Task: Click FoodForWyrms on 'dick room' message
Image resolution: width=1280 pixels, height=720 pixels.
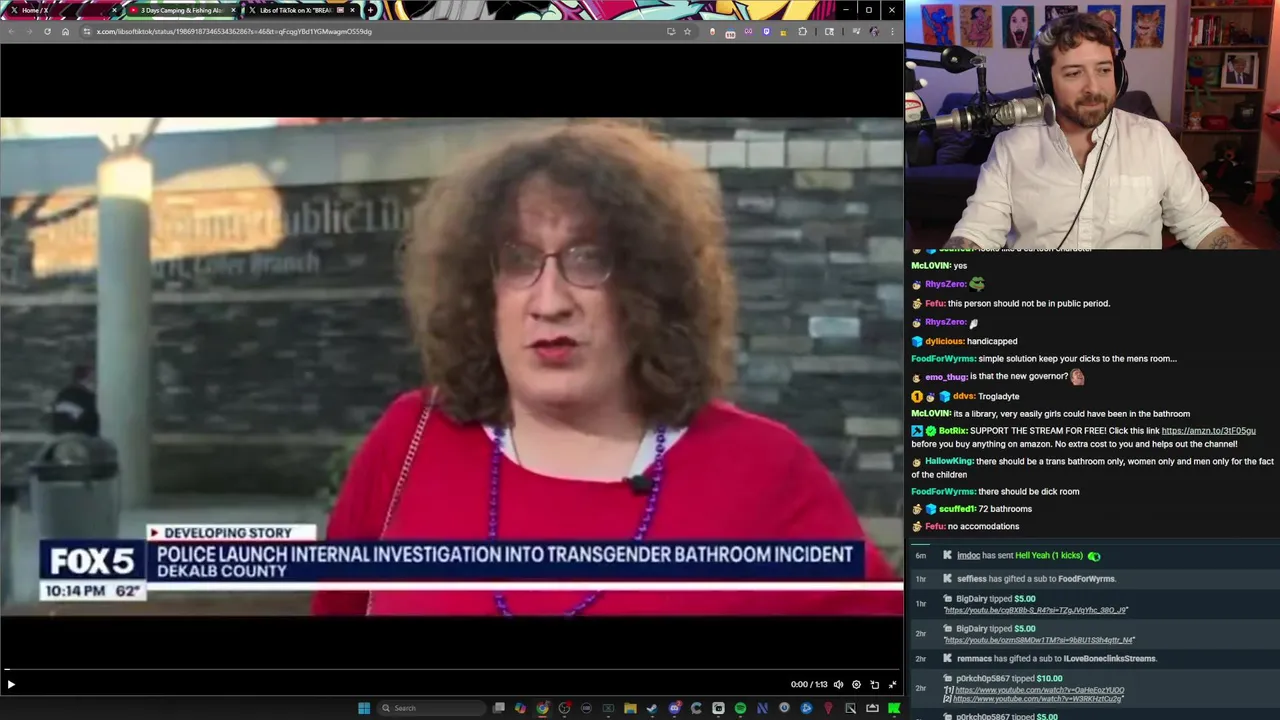Action: 943,491
